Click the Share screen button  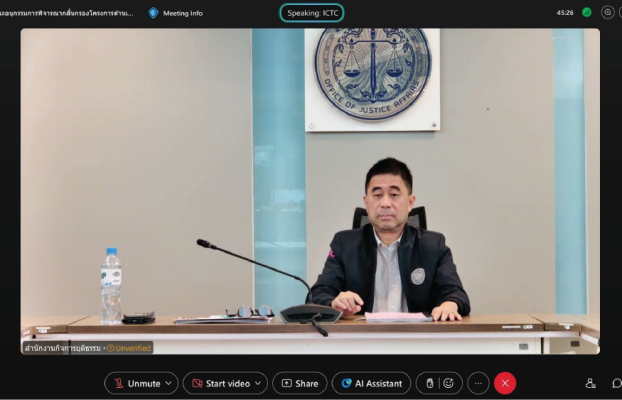pos(299,383)
